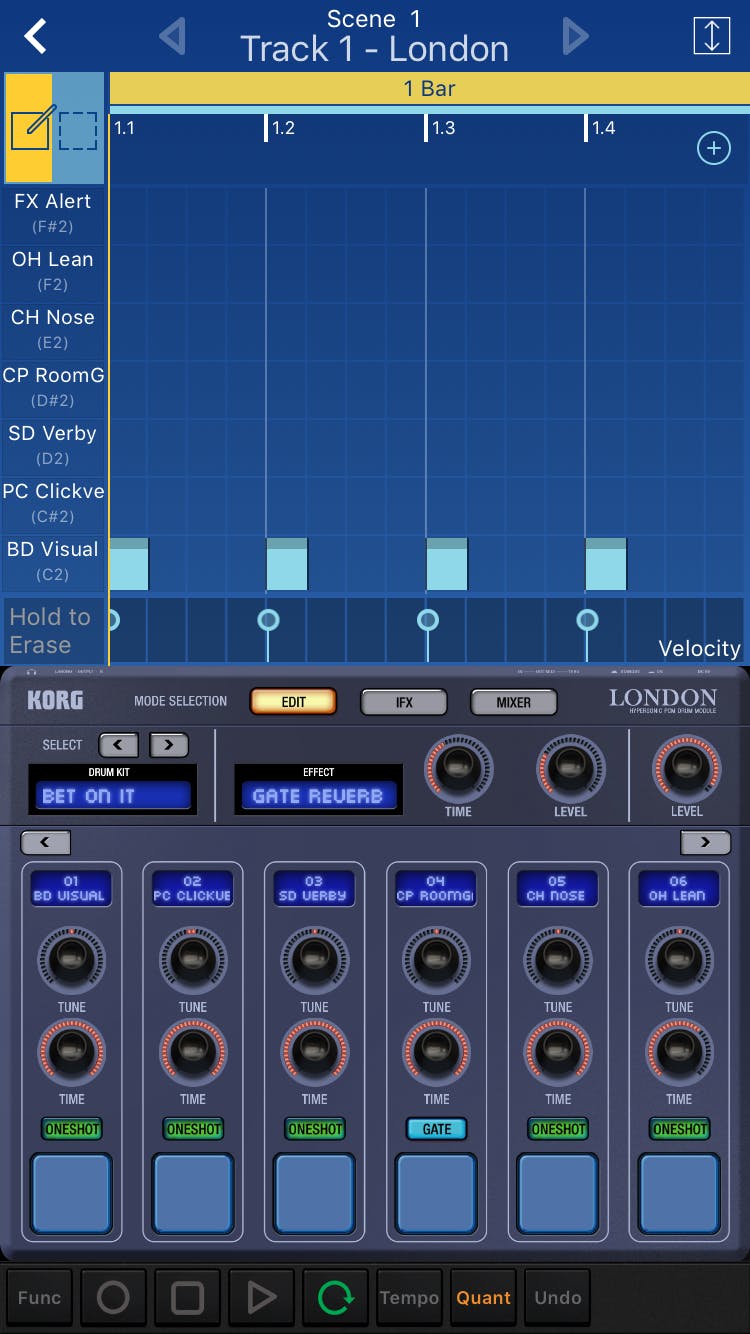Select the EDIT mode tab
The image size is (750, 1334).
(x=293, y=702)
